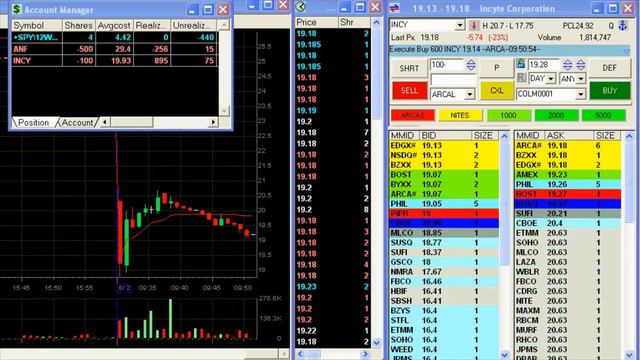Image resolution: width=640 pixels, height=360 pixels.
Task: Click the Shr column header in tape window
Action: click(354, 22)
